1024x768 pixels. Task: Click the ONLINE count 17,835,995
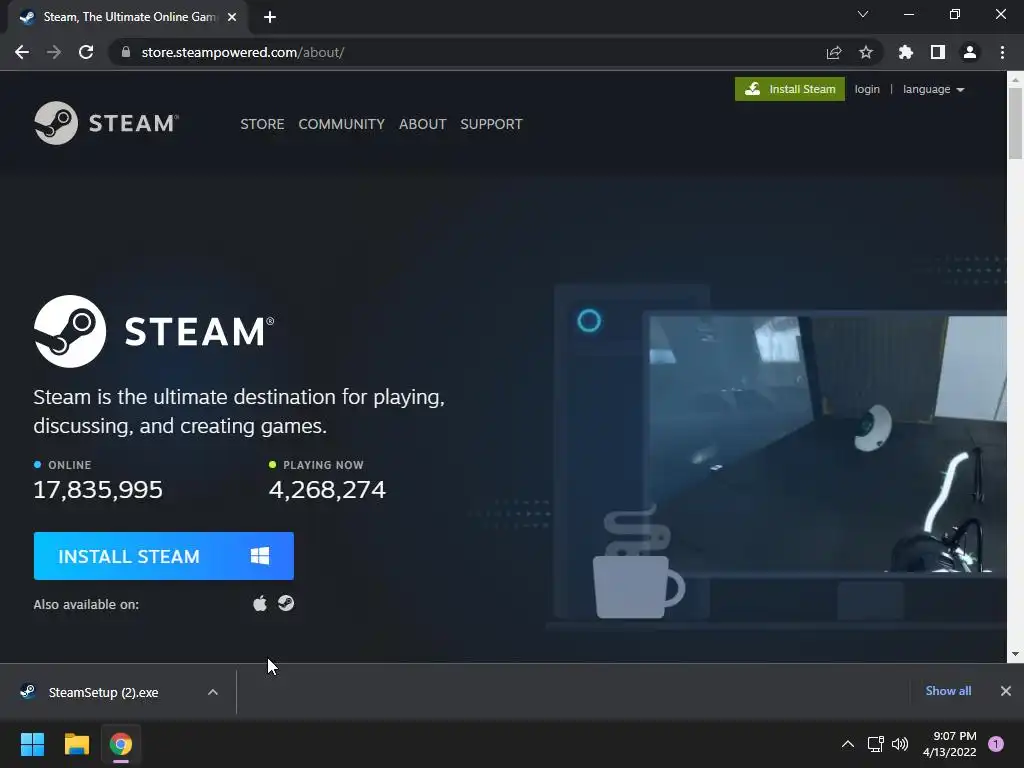(98, 490)
